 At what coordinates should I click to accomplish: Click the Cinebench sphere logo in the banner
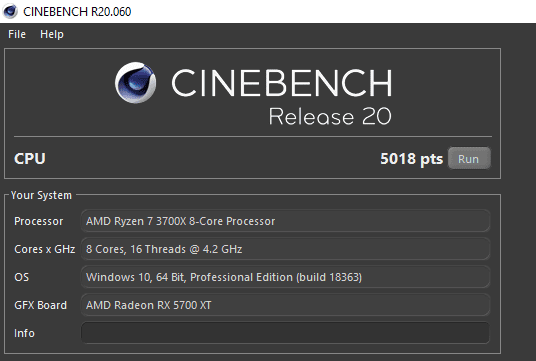point(136,82)
